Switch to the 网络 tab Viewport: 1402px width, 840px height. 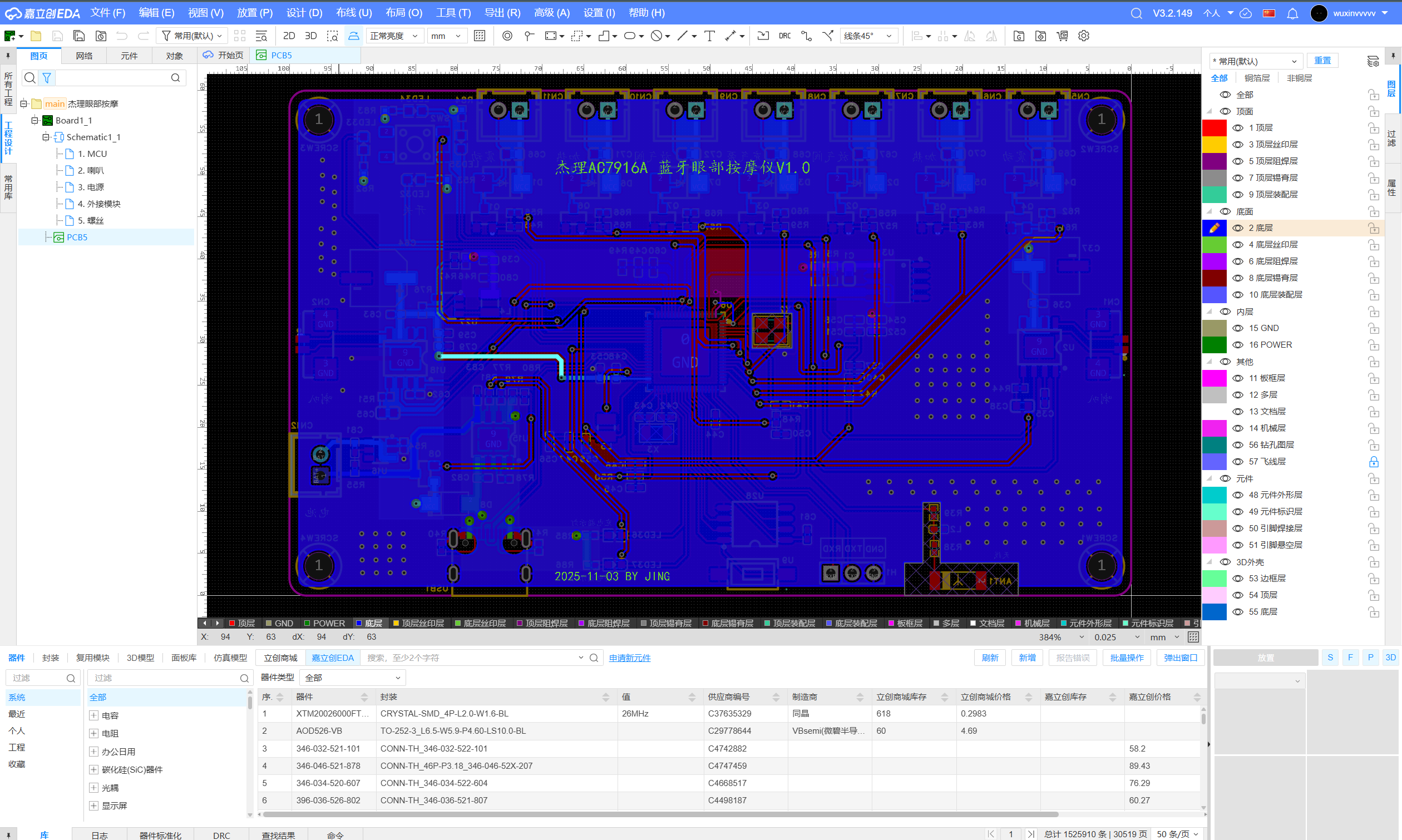[x=84, y=56]
